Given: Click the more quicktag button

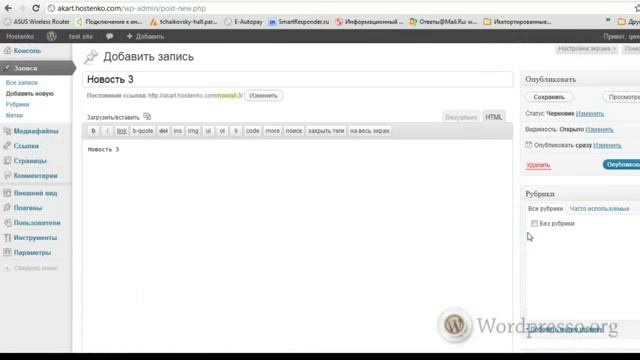Looking at the screenshot, I should [272, 131].
